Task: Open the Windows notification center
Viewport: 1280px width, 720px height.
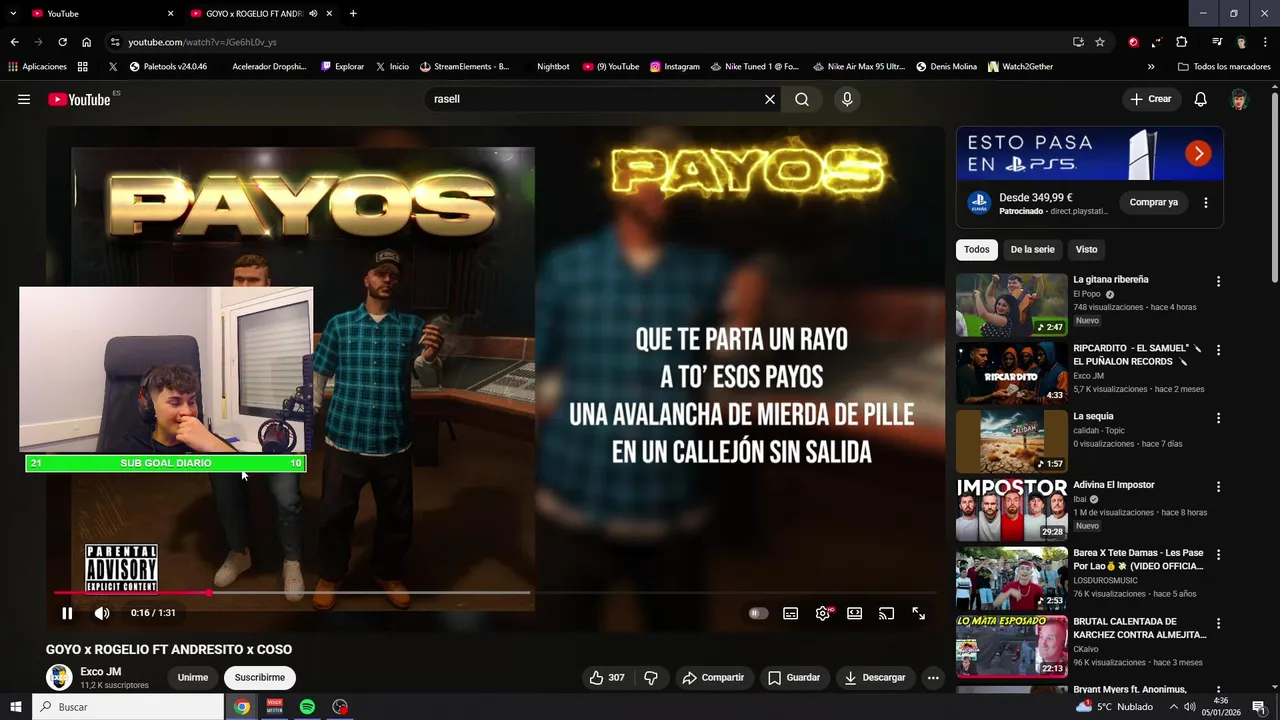Action: click(x=1259, y=707)
